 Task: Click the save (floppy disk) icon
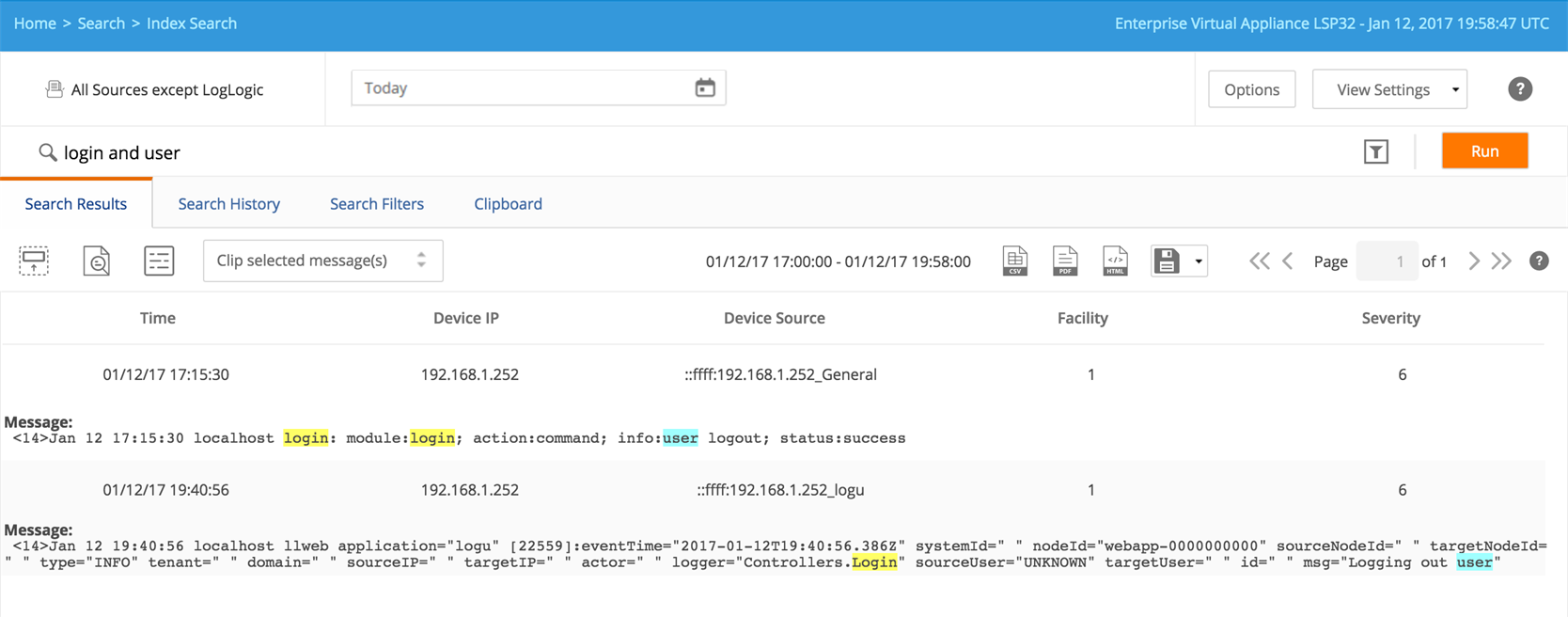(x=1167, y=261)
